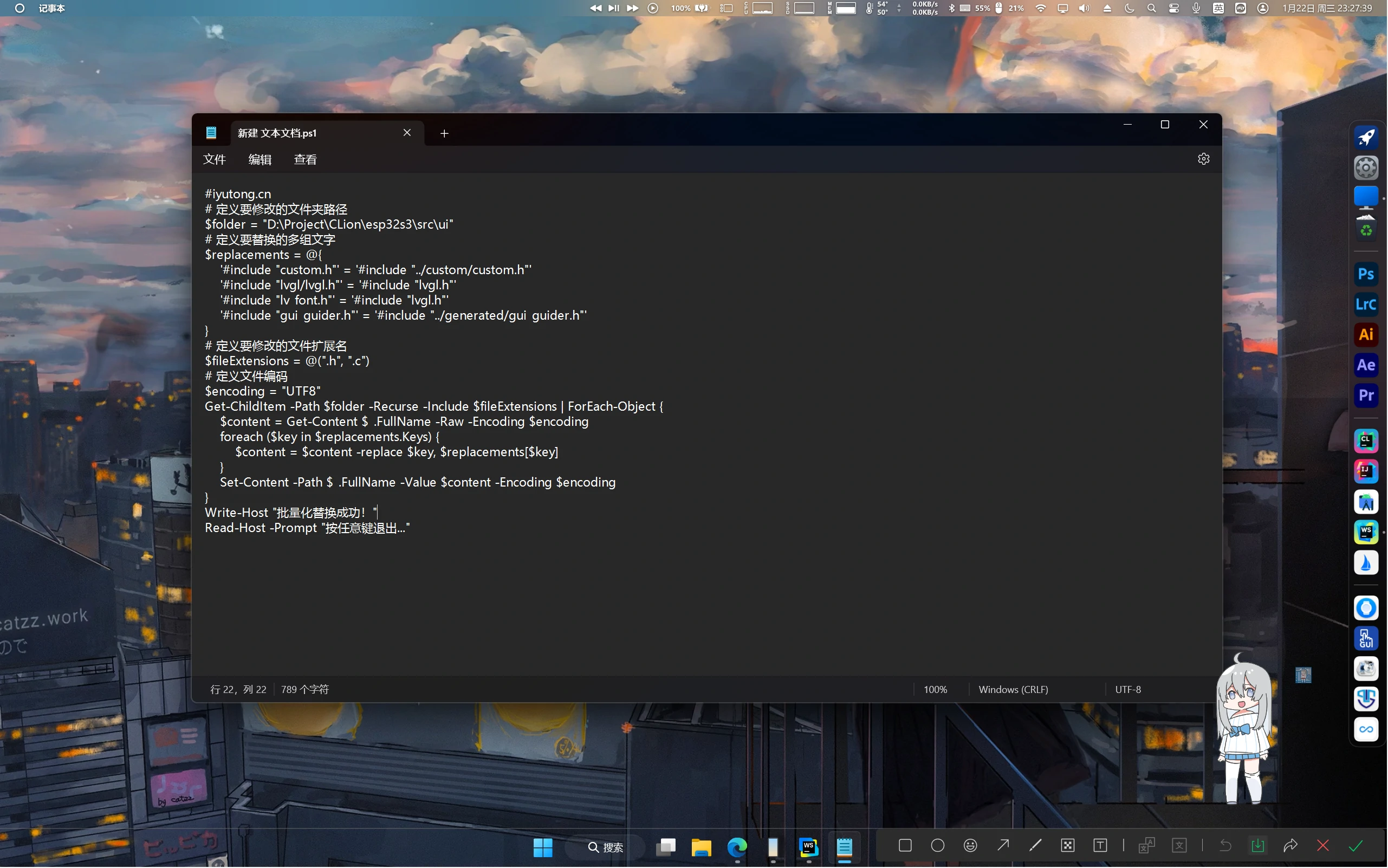Change the UTF-8 encoding option
Viewport: 1388px width, 868px height.
(1127, 689)
